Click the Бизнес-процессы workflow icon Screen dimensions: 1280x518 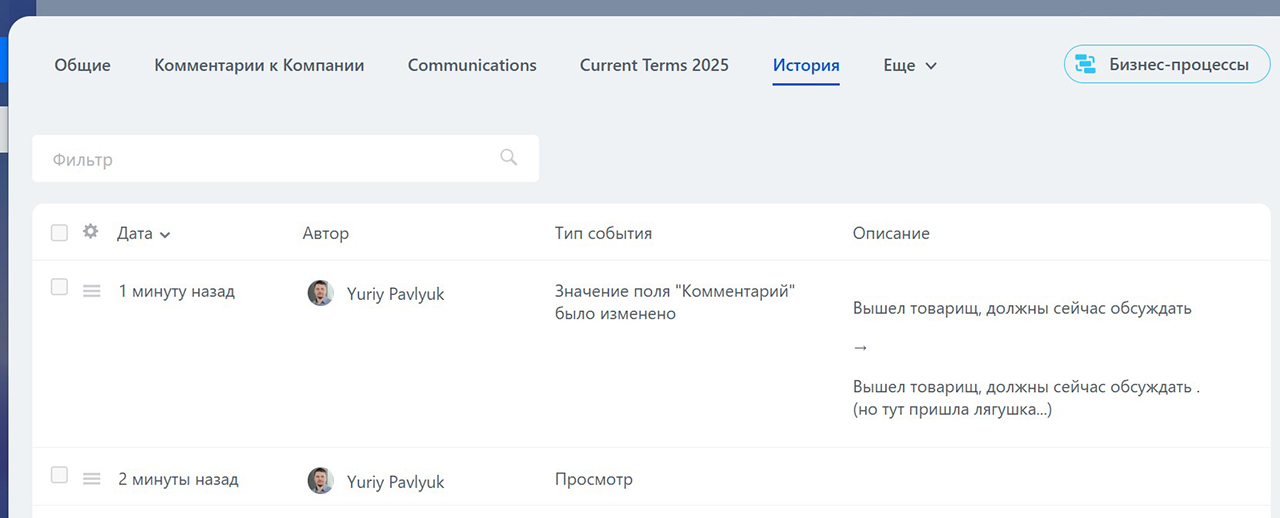[x=1085, y=65]
